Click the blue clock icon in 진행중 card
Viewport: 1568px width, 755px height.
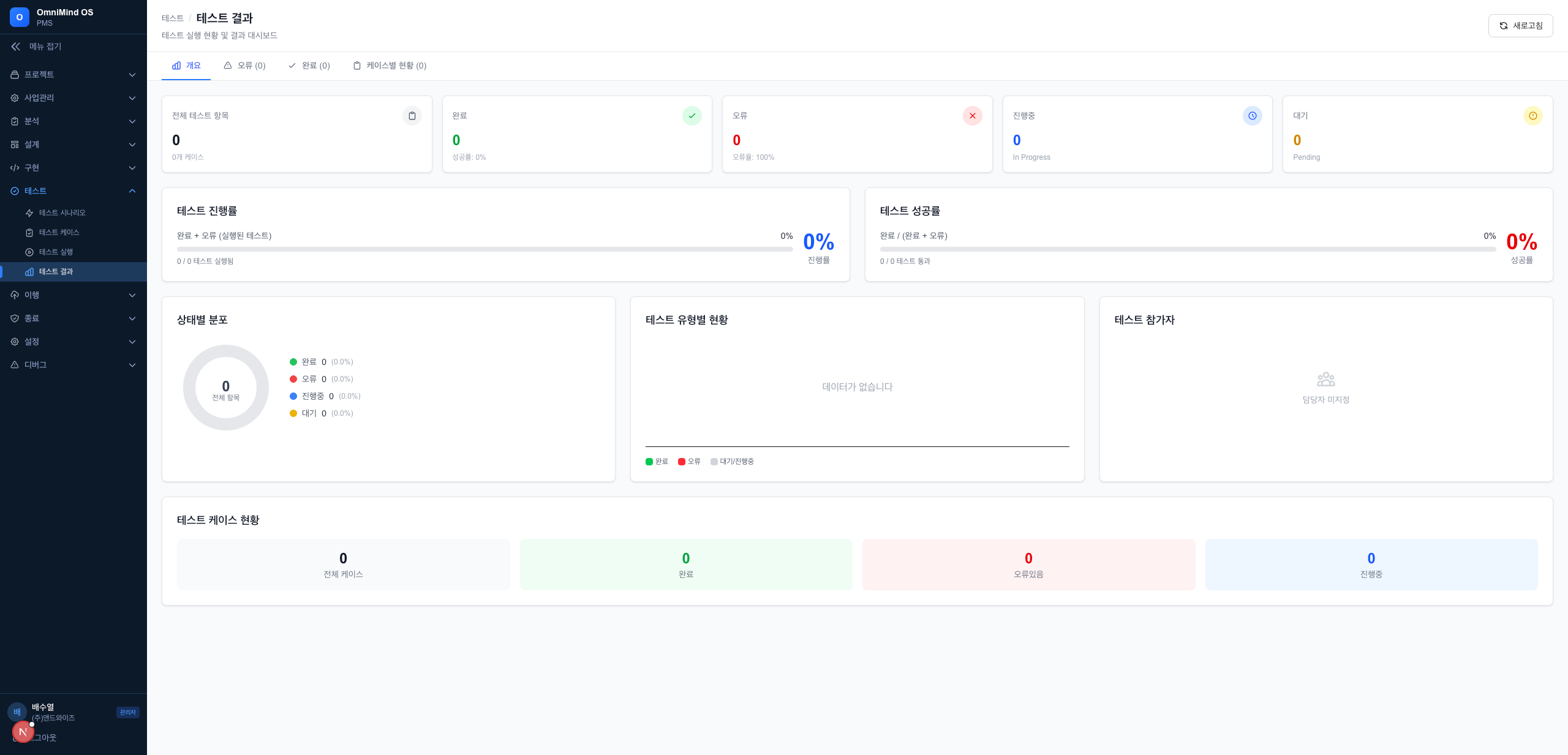(1252, 116)
